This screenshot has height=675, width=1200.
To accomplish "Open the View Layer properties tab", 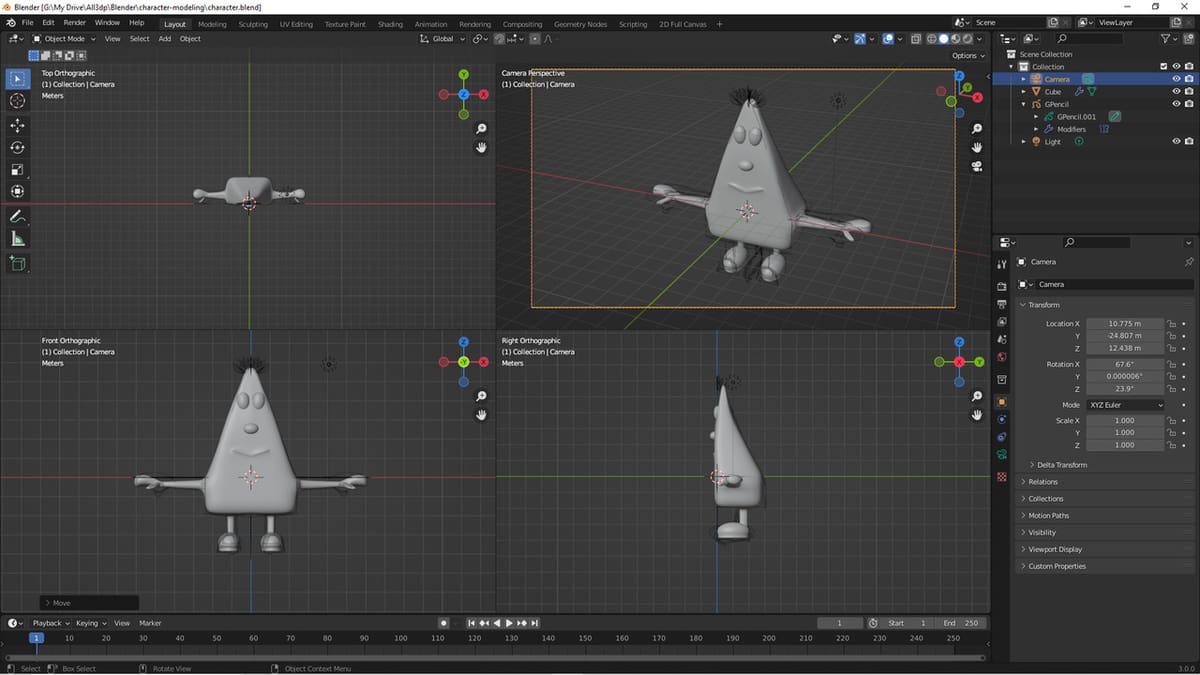I will click(x=1002, y=322).
